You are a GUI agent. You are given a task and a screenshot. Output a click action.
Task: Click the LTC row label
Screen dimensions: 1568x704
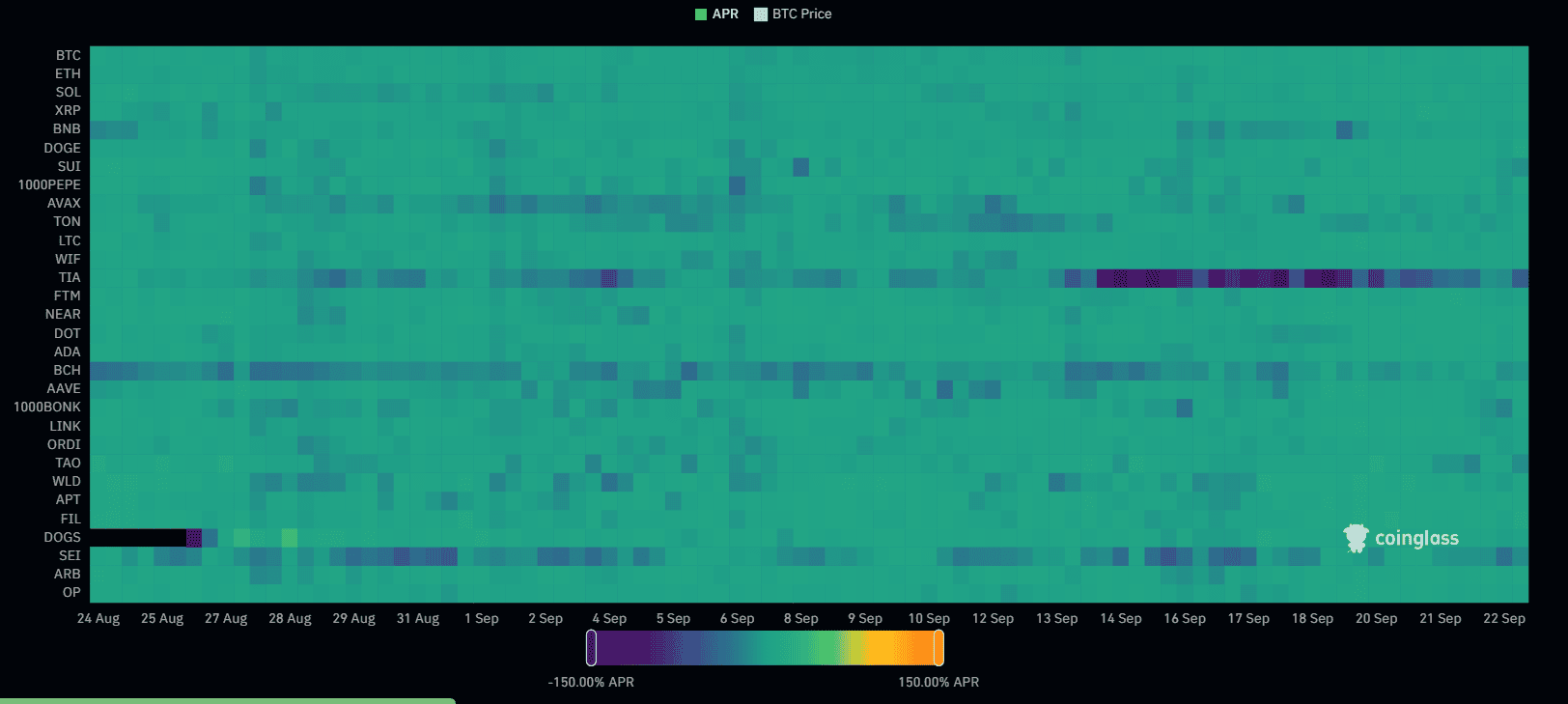click(70, 240)
